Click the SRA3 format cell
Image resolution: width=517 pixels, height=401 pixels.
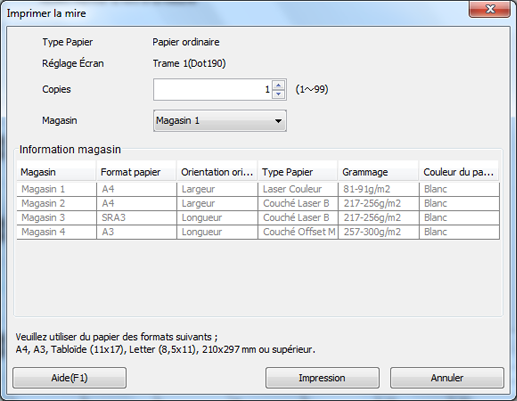tap(137, 218)
